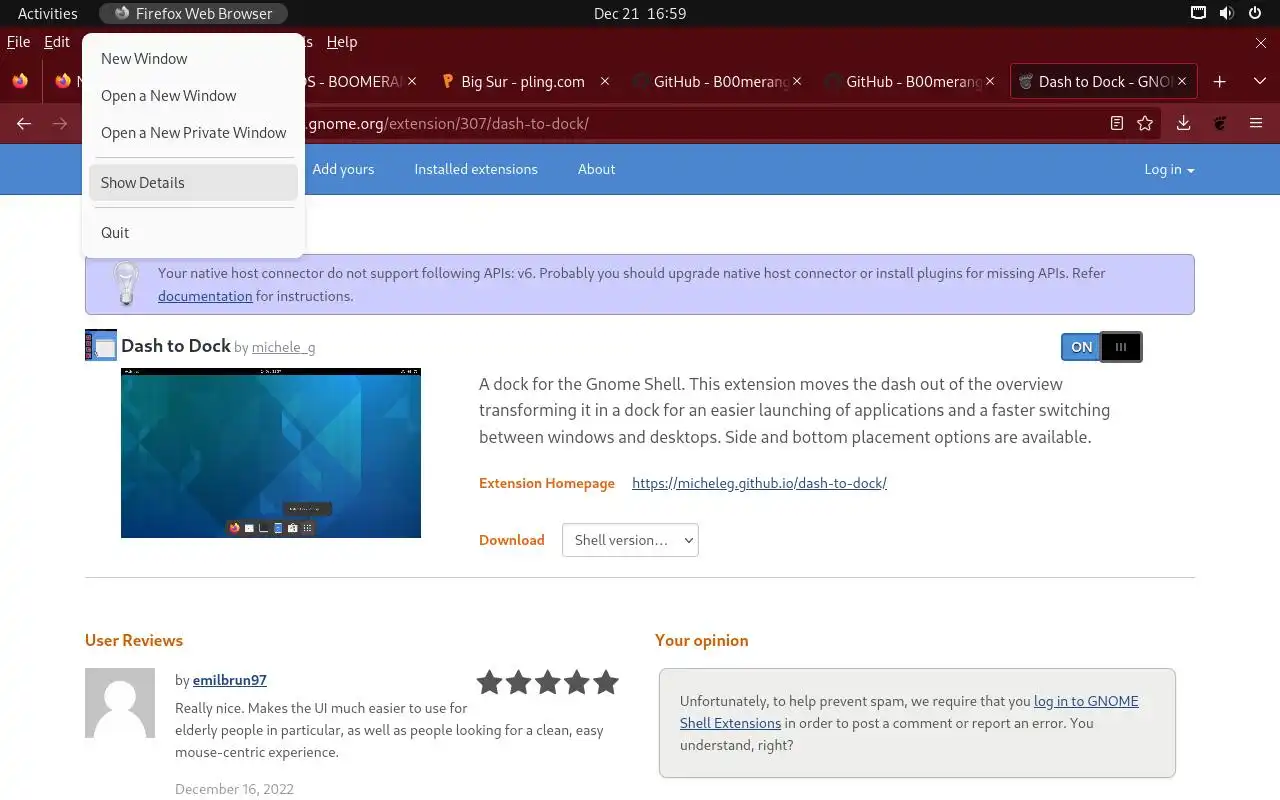The height and width of the screenshot is (800, 1280).
Task: Open the Firefox Web Browser app menu
Action: click(x=193, y=14)
